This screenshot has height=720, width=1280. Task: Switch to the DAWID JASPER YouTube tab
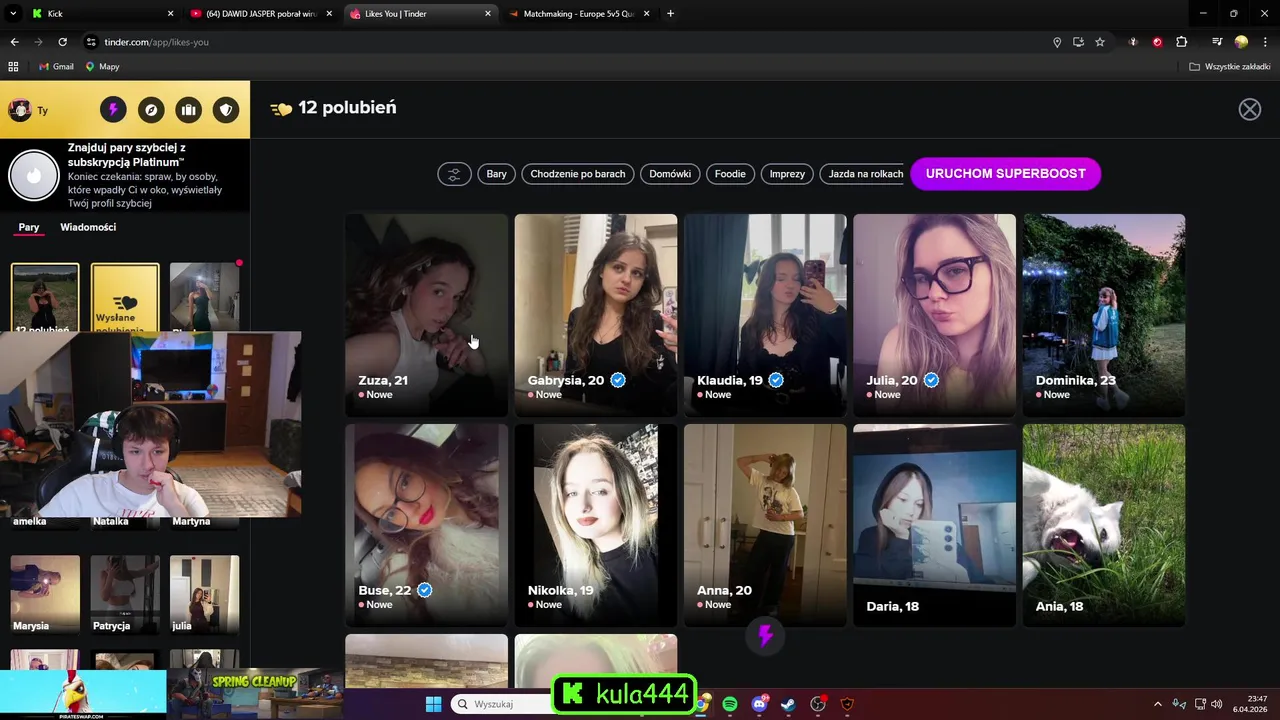[261, 14]
